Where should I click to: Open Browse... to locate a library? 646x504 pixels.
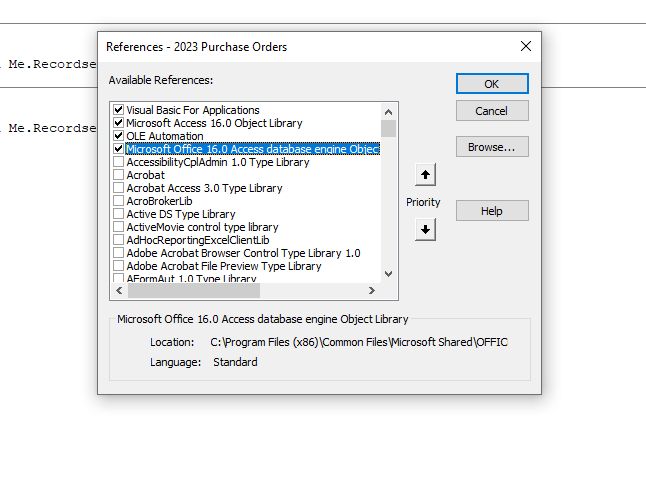point(492,147)
